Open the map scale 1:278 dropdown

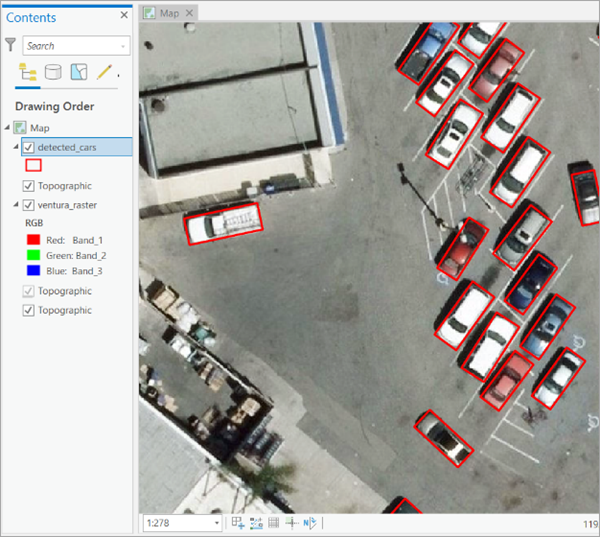(216, 523)
